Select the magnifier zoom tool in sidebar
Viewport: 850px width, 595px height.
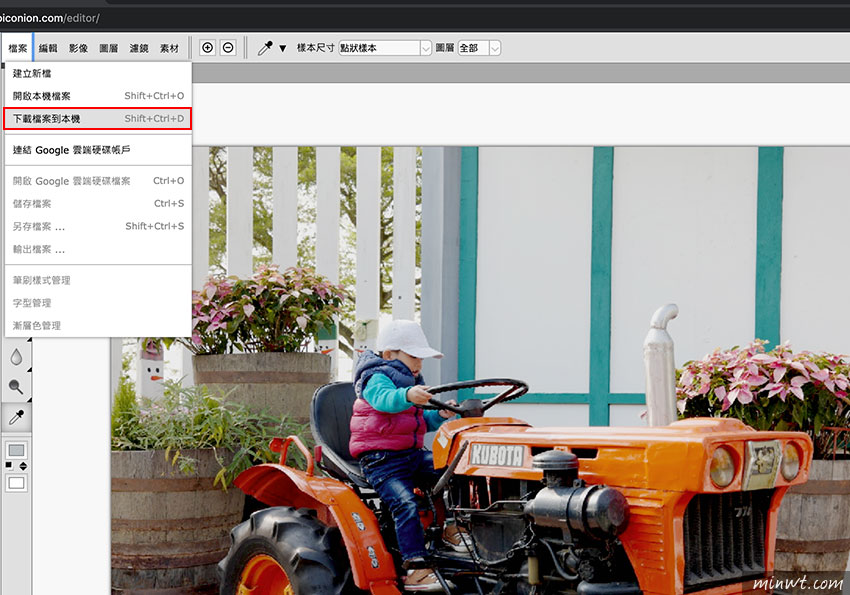16,386
